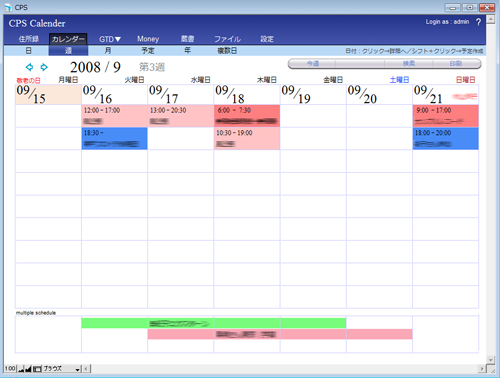Select the 日 view sub-tab
This screenshot has width=500, height=378.
coord(29,51)
